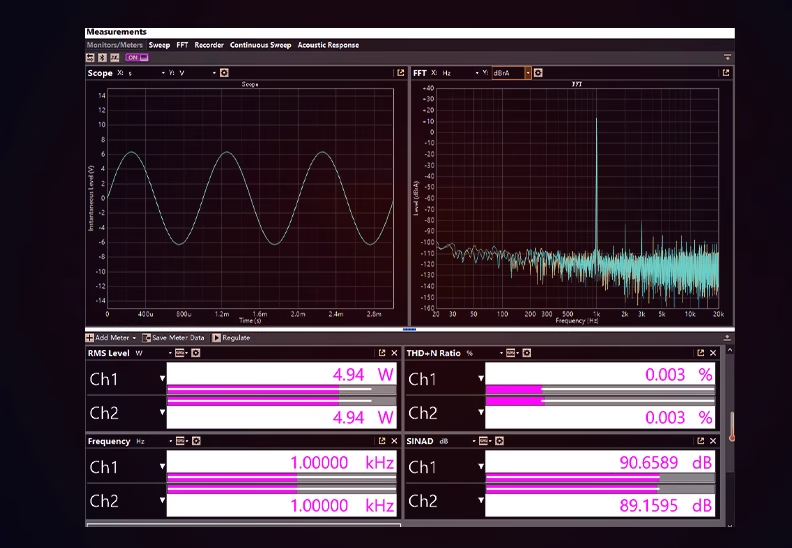Pop out the Scope graph panel

pyautogui.click(x=400, y=73)
